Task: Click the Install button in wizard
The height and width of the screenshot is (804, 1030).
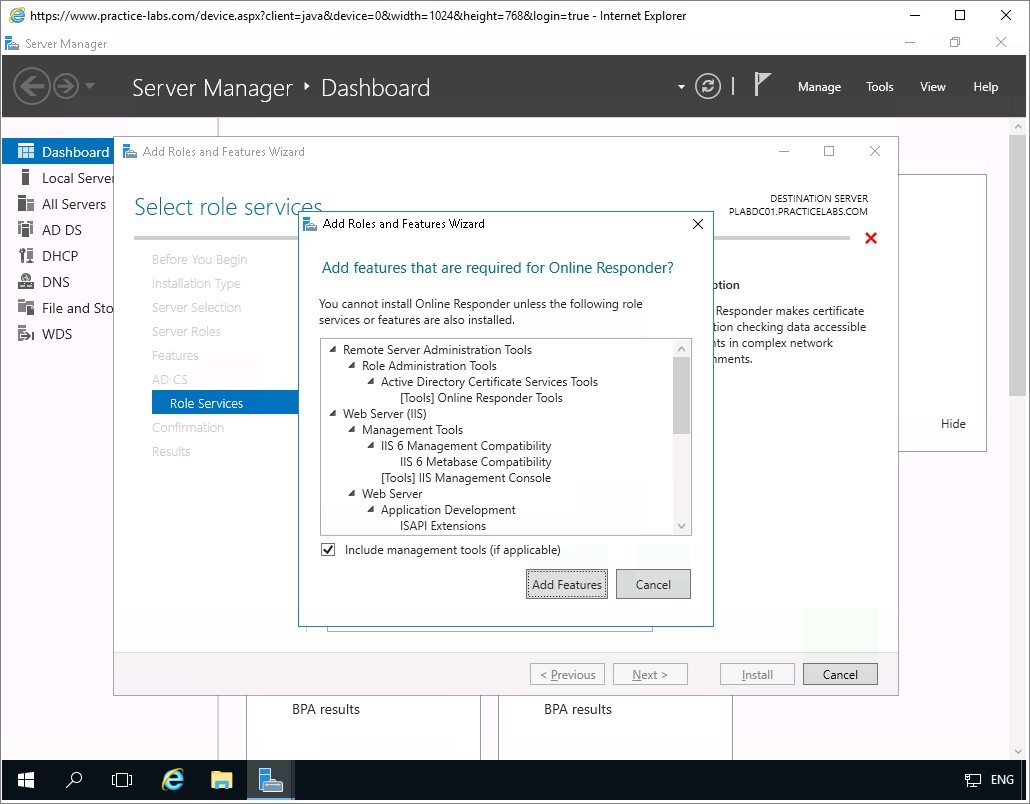Action: [x=757, y=674]
